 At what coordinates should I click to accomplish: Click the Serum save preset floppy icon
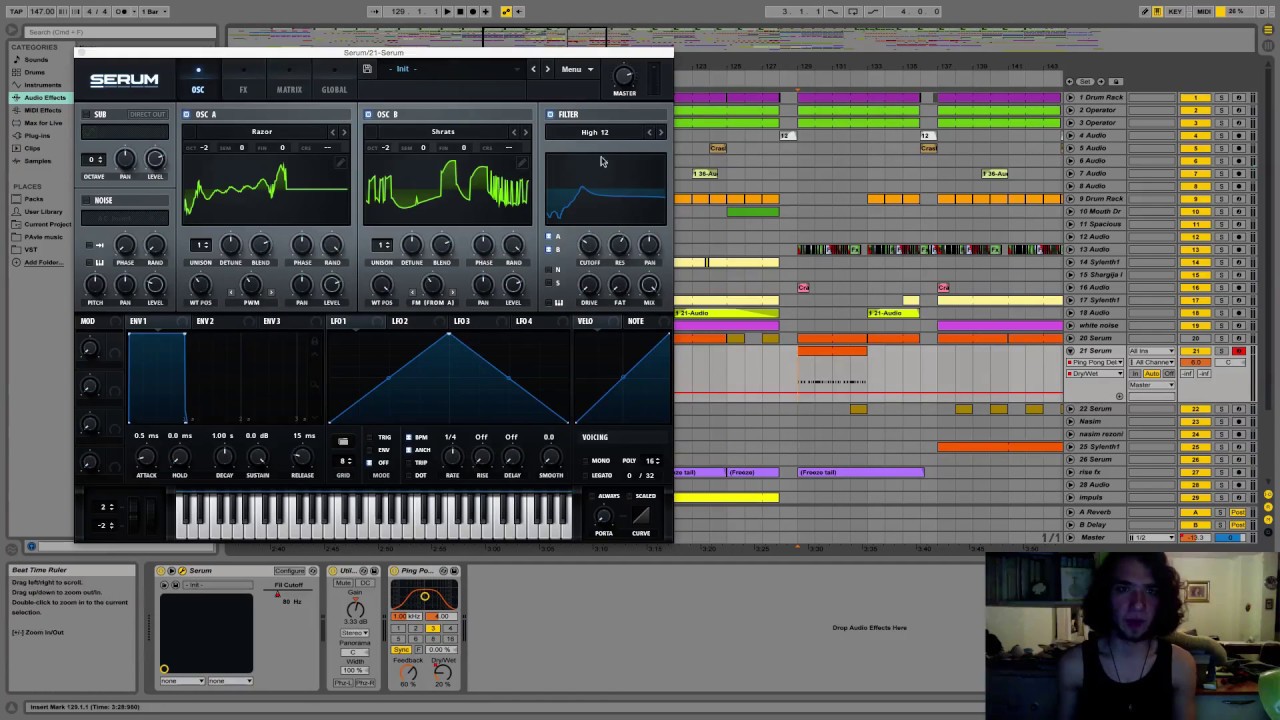(x=367, y=69)
